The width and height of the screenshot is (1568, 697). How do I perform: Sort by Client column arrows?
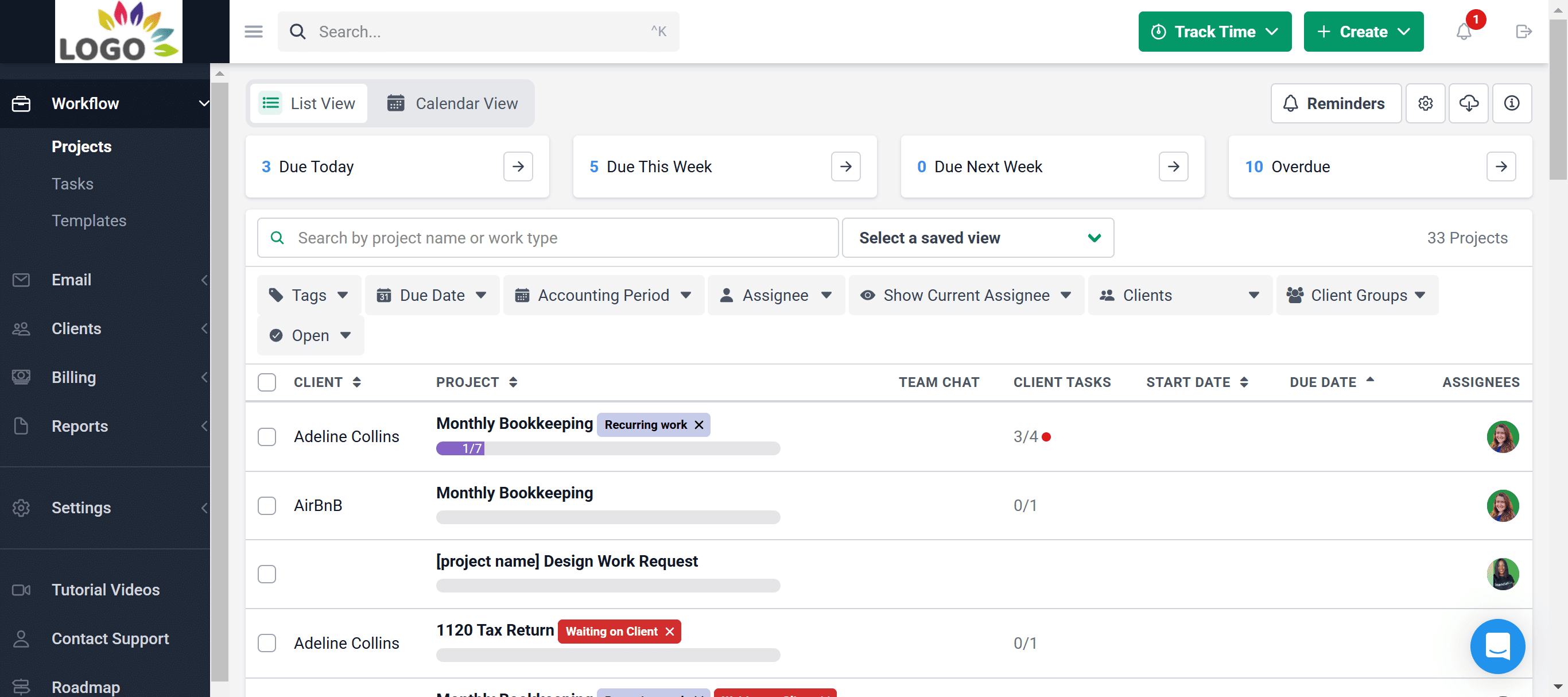coord(356,382)
